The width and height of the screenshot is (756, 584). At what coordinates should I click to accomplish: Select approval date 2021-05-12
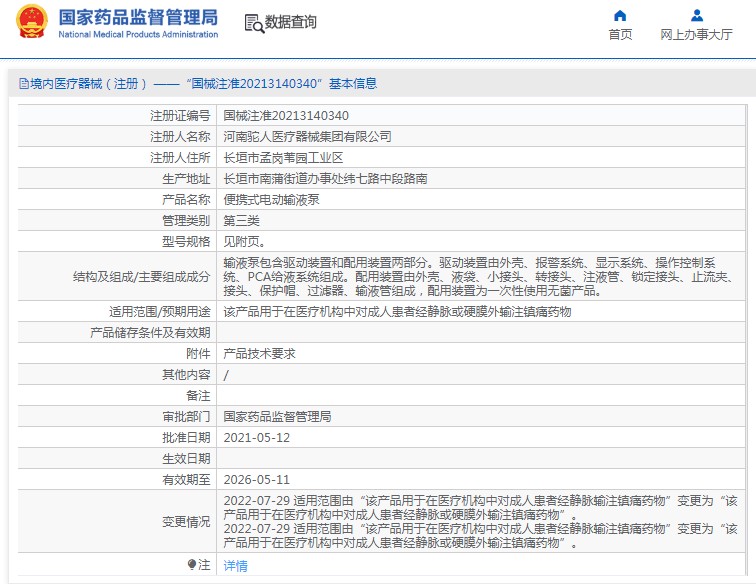coord(256,438)
